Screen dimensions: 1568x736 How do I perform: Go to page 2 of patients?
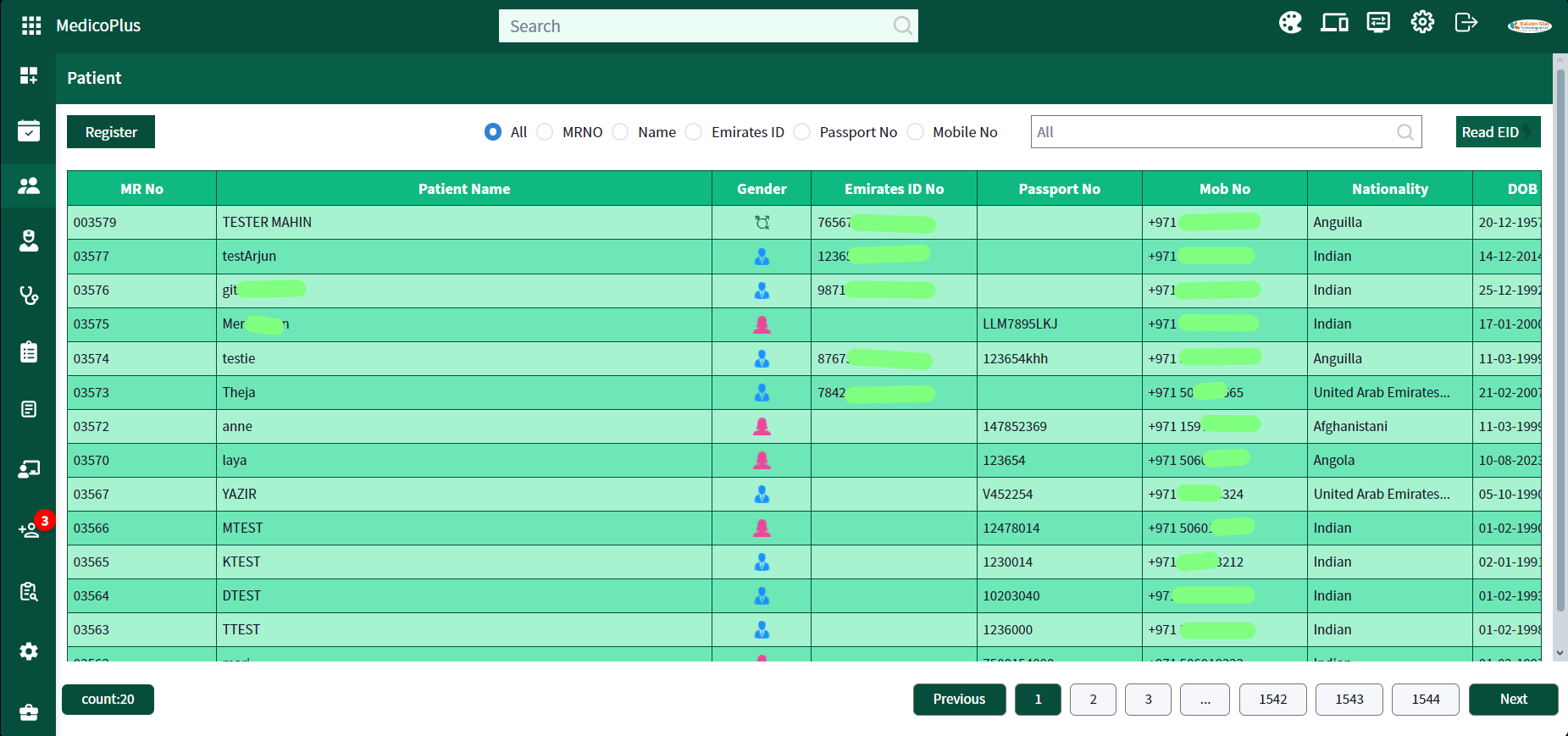[x=1093, y=700]
